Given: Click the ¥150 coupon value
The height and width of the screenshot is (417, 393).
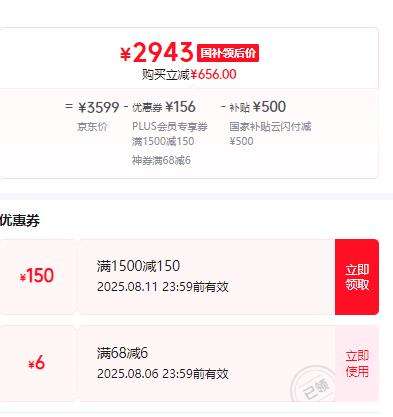Looking at the screenshot, I should (x=37, y=276).
